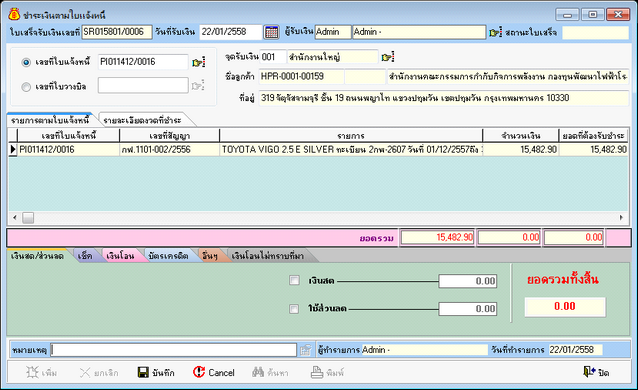Click the ยอดรวมทั้งสิ้น grand total box 0.00
The height and width of the screenshot is (390, 638).
565,307
